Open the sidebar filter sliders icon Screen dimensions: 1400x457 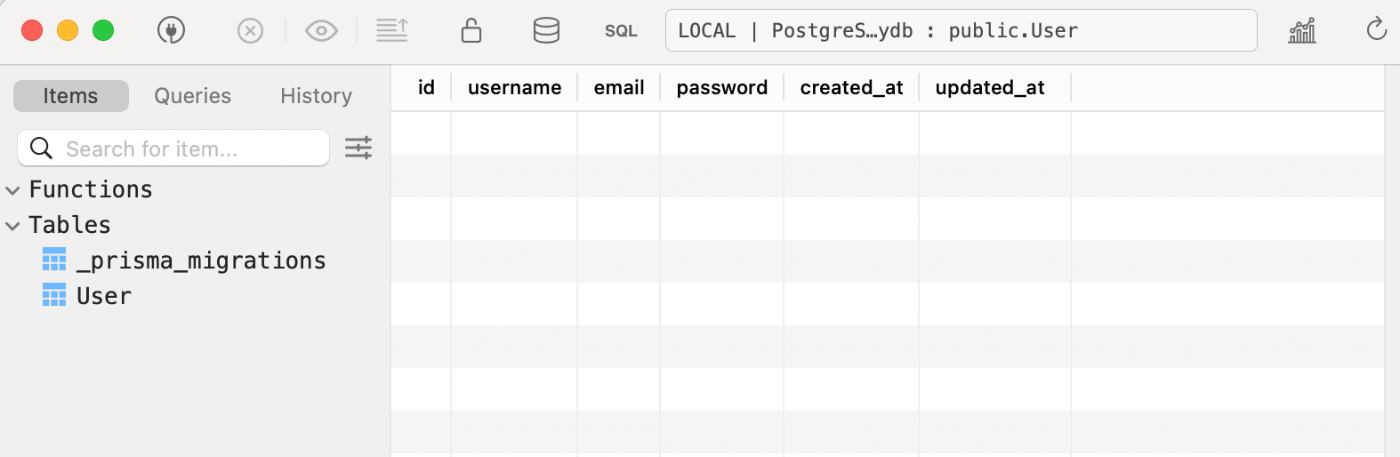[x=358, y=148]
